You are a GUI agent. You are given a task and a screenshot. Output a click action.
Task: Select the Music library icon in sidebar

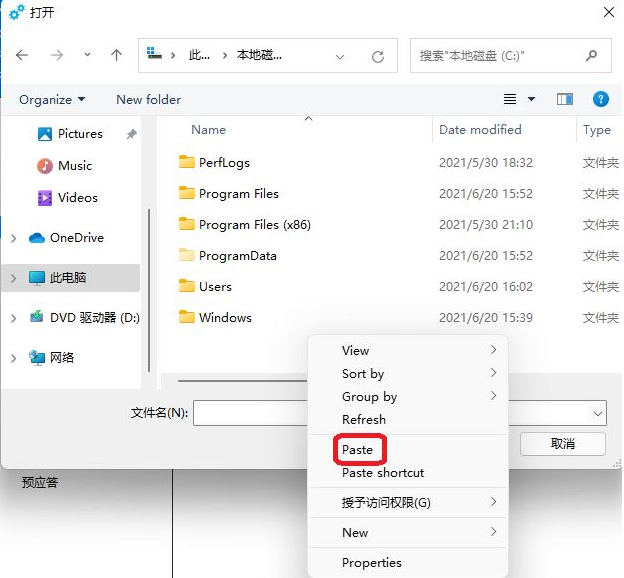45,166
